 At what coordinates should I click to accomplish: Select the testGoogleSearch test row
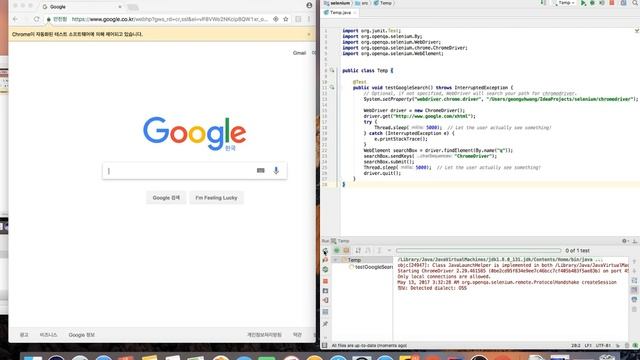371,267
